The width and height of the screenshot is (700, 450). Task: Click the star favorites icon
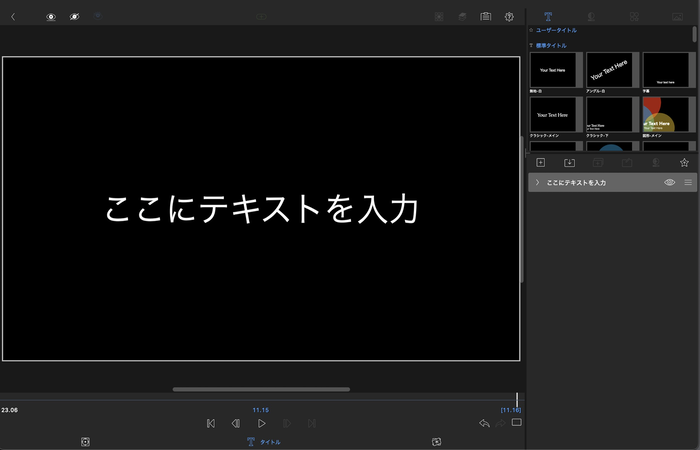tap(684, 162)
